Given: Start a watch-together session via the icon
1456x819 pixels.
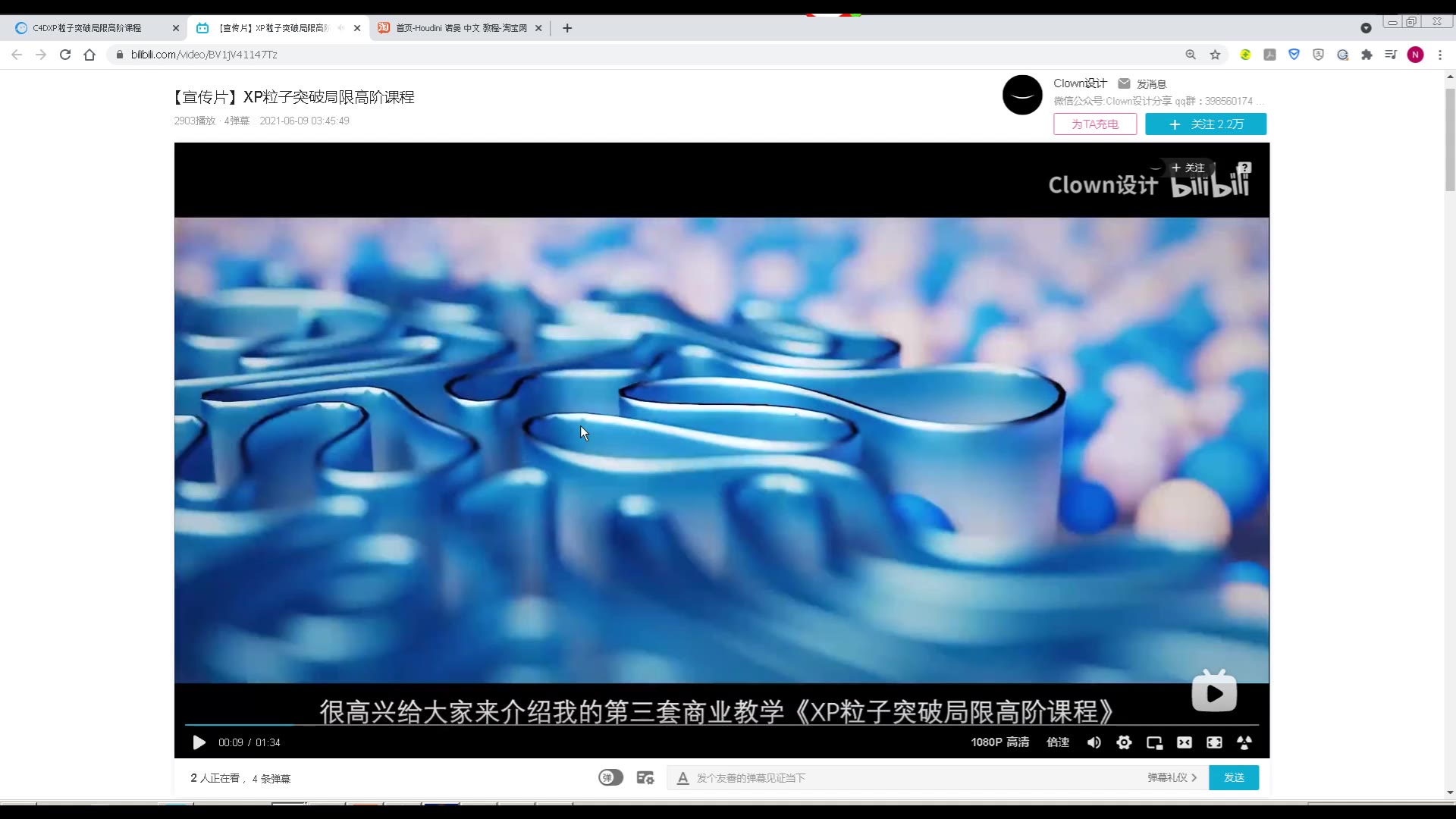Looking at the screenshot, I should tap(1244, 742).
